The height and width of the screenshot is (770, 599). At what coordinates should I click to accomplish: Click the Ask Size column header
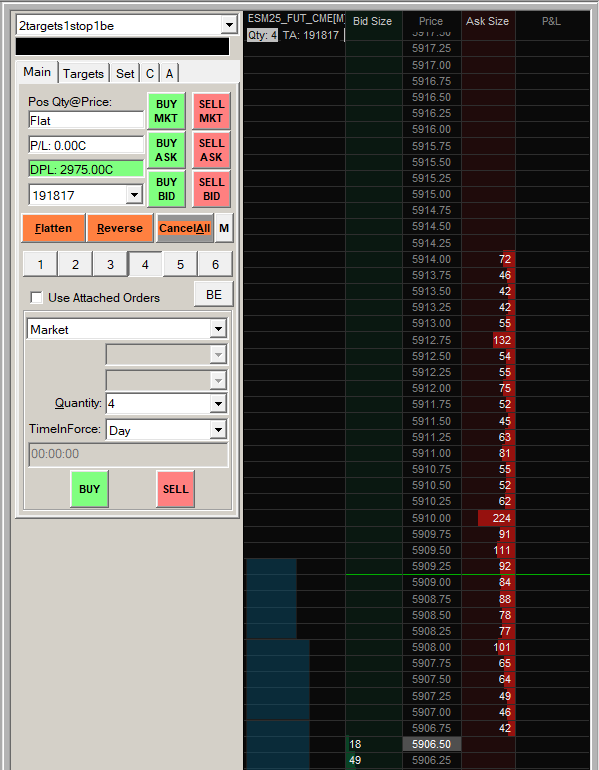tap(488, 21)
